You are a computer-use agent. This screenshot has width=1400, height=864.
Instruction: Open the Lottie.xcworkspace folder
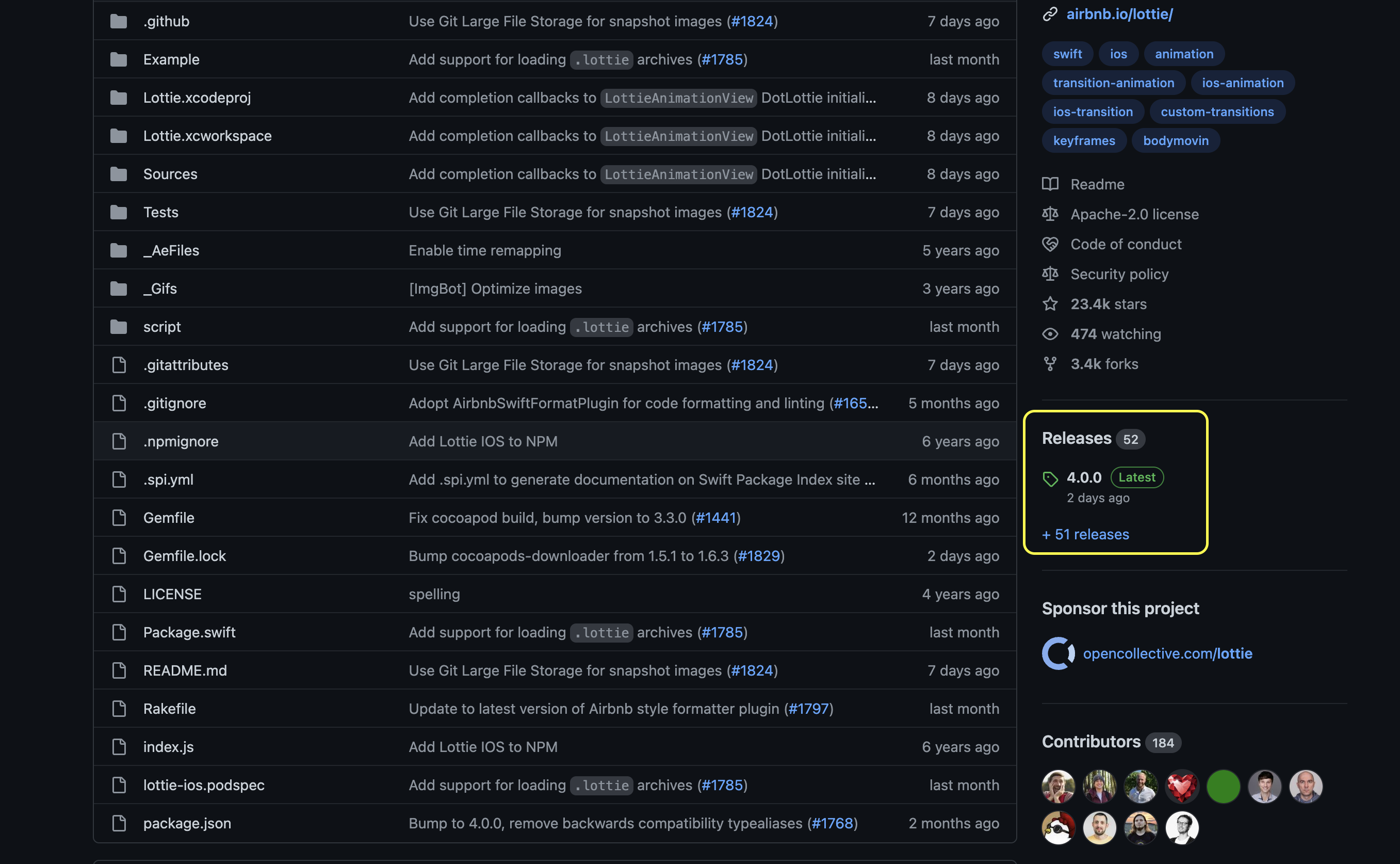point(207,136)
